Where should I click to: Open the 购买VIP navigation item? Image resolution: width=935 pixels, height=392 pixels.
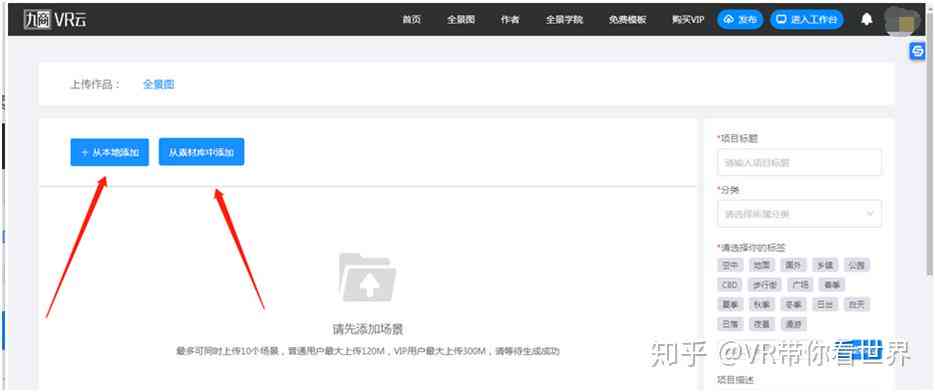[688, 20]
